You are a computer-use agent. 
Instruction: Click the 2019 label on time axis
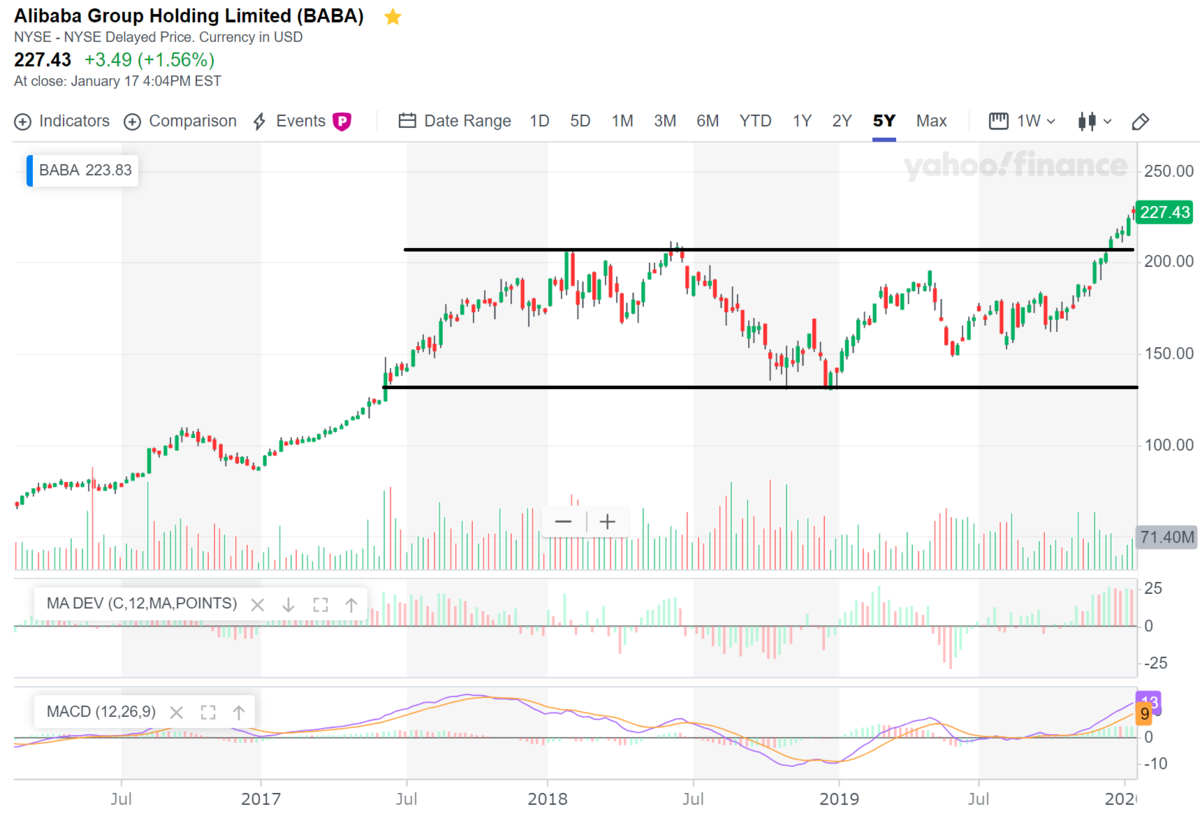839,801
